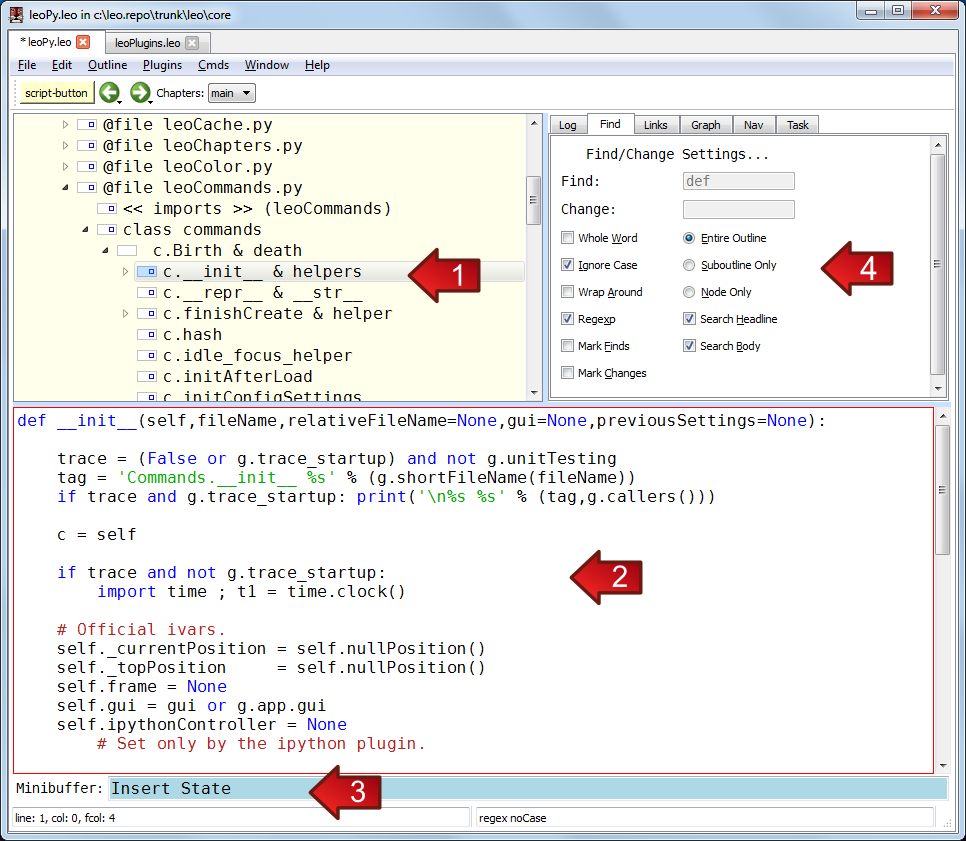Click the empty node icon beside c.Birth & death
The image size is (966, 841).
[x=127, y=250]
